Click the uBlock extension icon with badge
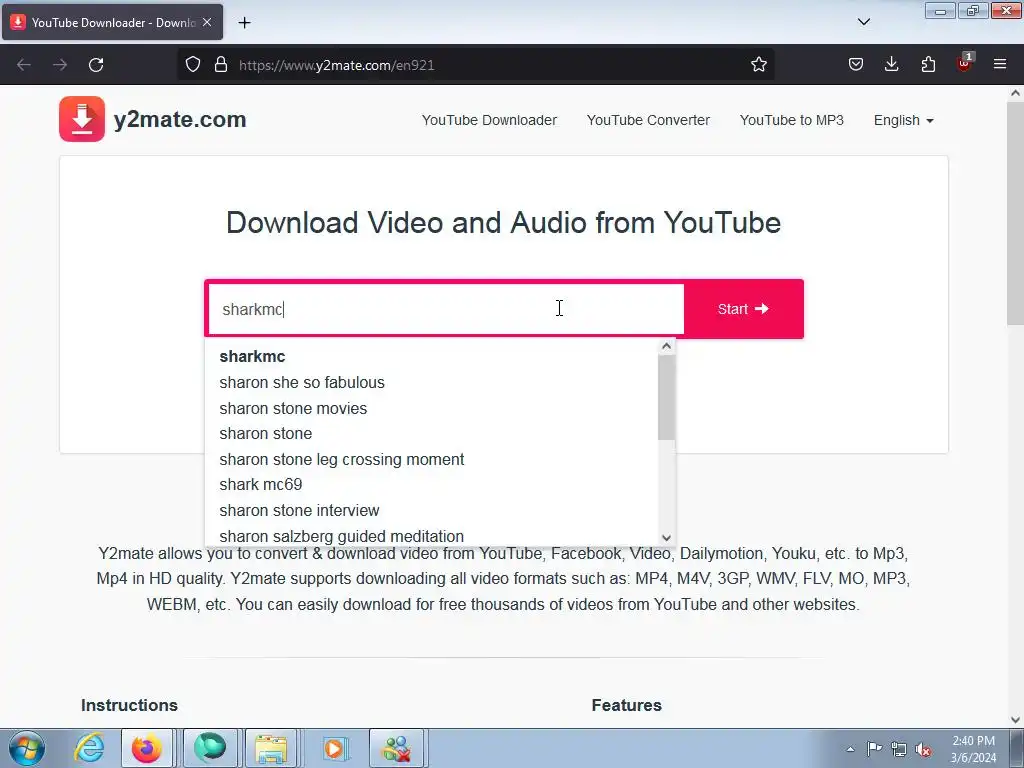Screen dimensions: 1024x768 point(964,63)
